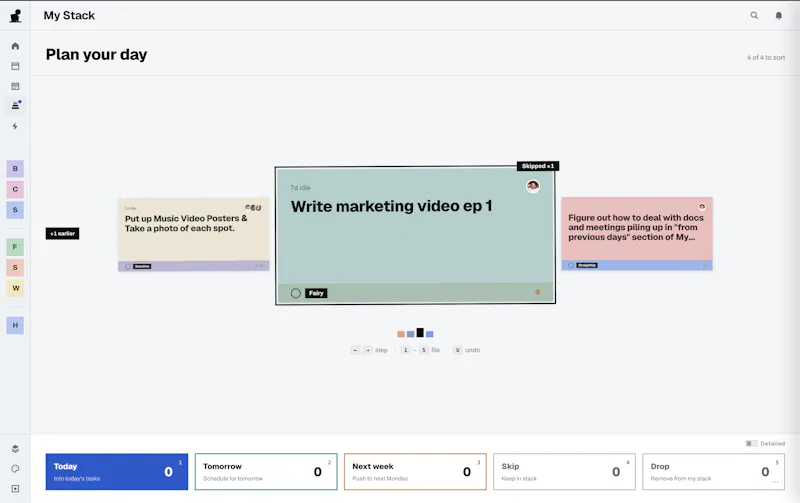The width and height of the screenshot is (800, 503).
Task: File card into Today bucket
Action: point(117,472)
